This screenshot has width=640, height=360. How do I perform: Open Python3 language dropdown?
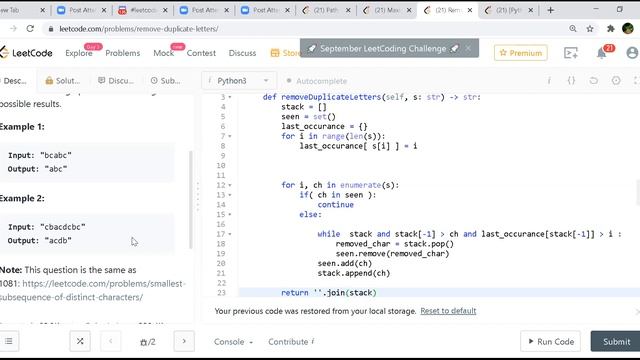click(239, 81)
